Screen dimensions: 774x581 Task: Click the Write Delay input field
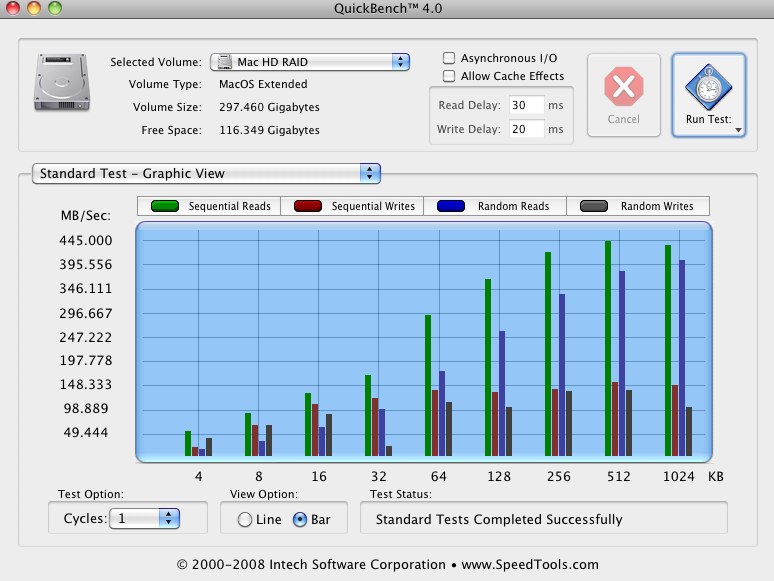coord(526,129)
